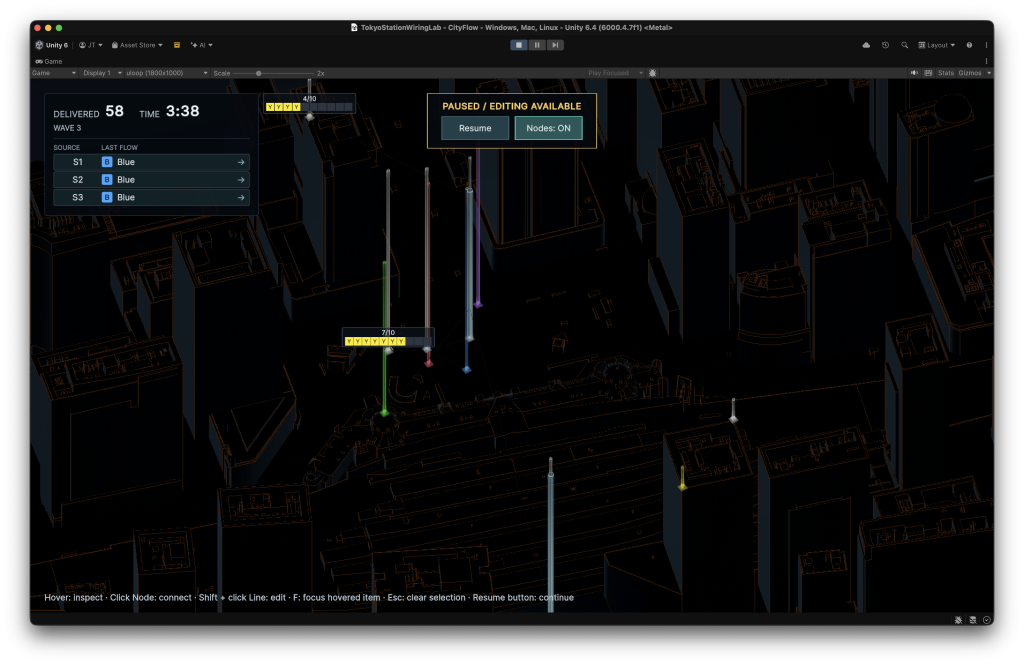This screenshot has height=665, width=1024.
Task: Select the Game tab
Action: (49, 61)
